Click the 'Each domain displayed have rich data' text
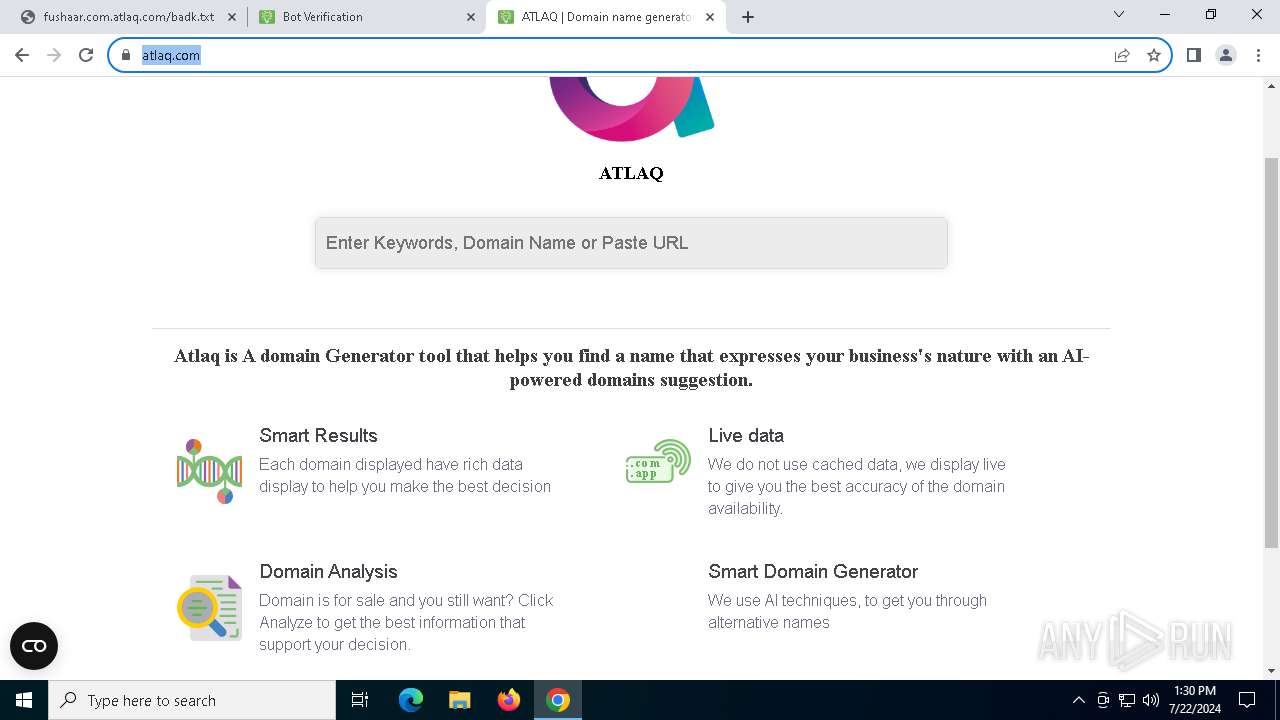1280x720 pixels. (x=405, y=475)
